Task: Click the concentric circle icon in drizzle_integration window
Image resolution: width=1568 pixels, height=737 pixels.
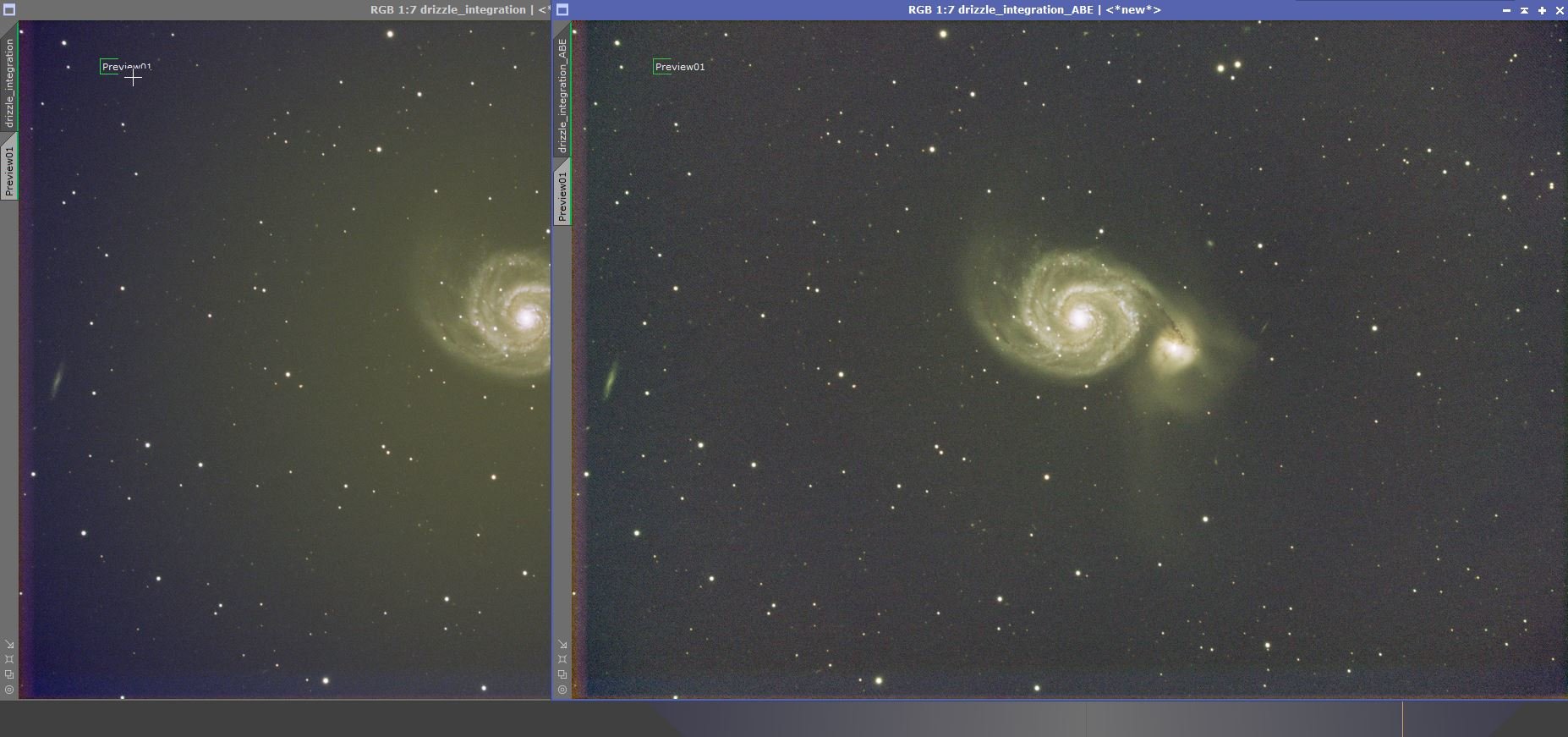Action: tap(9, 690)
